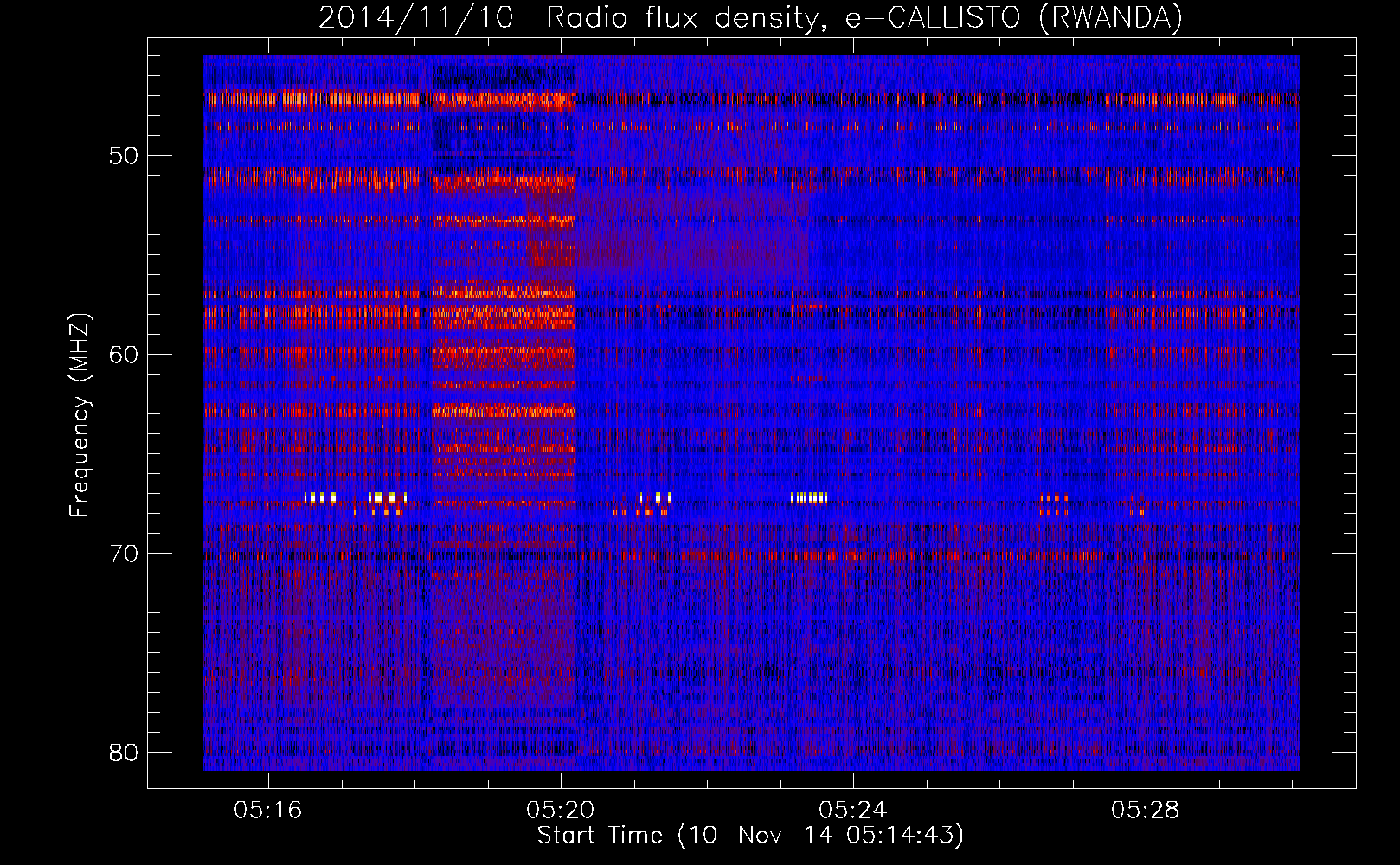Image resolution: width=1400 pixels, height=865 pixels.
Task: Click the 05:28 time tick label
Action: coord(1146,811)
